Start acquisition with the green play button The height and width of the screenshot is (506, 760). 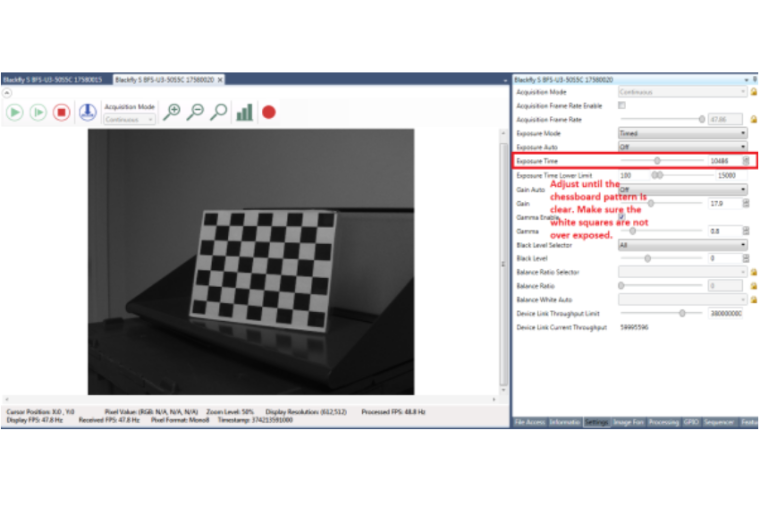tap(15, 112)
